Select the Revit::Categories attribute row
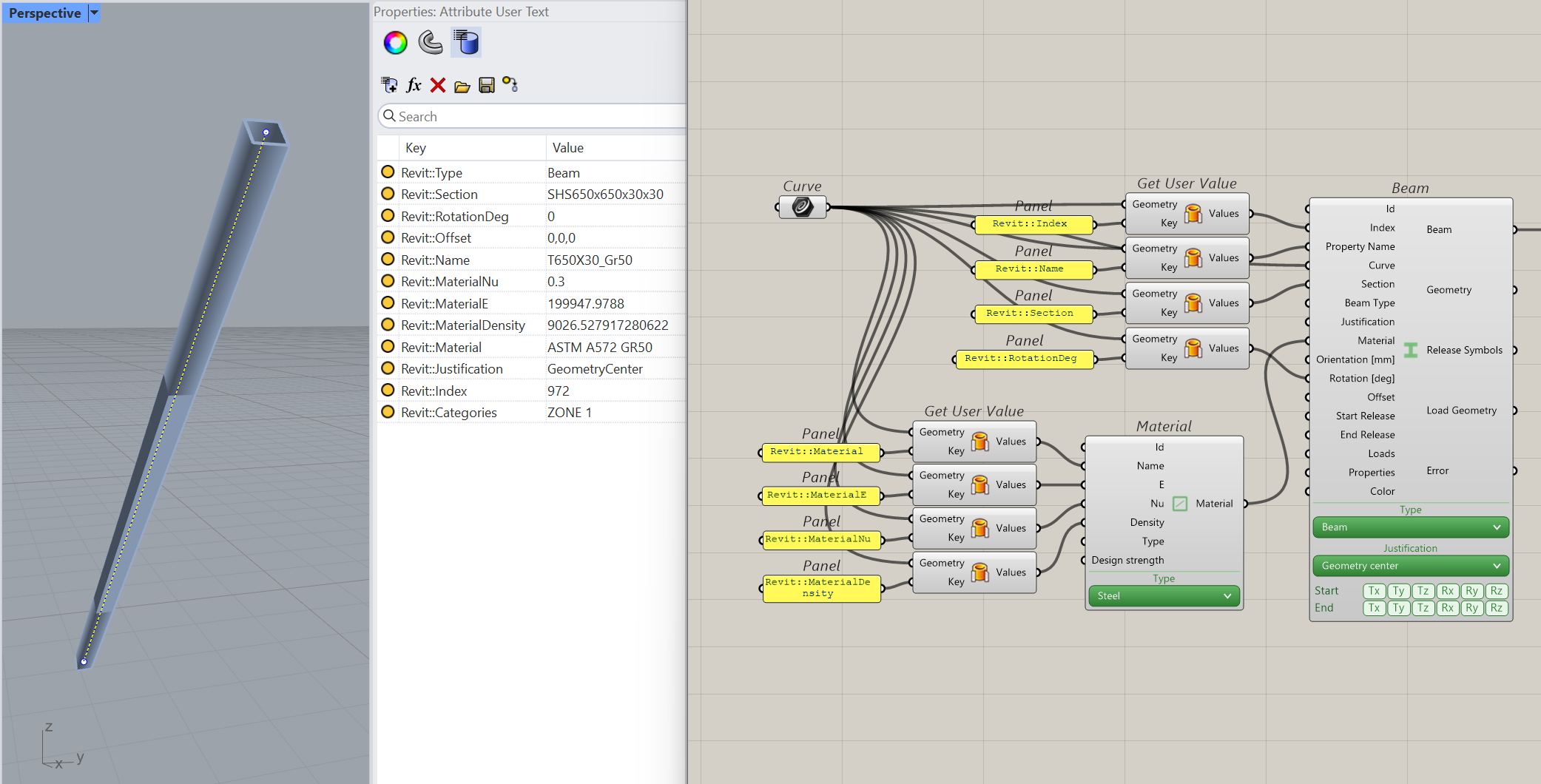 click(x=533, y=413)
